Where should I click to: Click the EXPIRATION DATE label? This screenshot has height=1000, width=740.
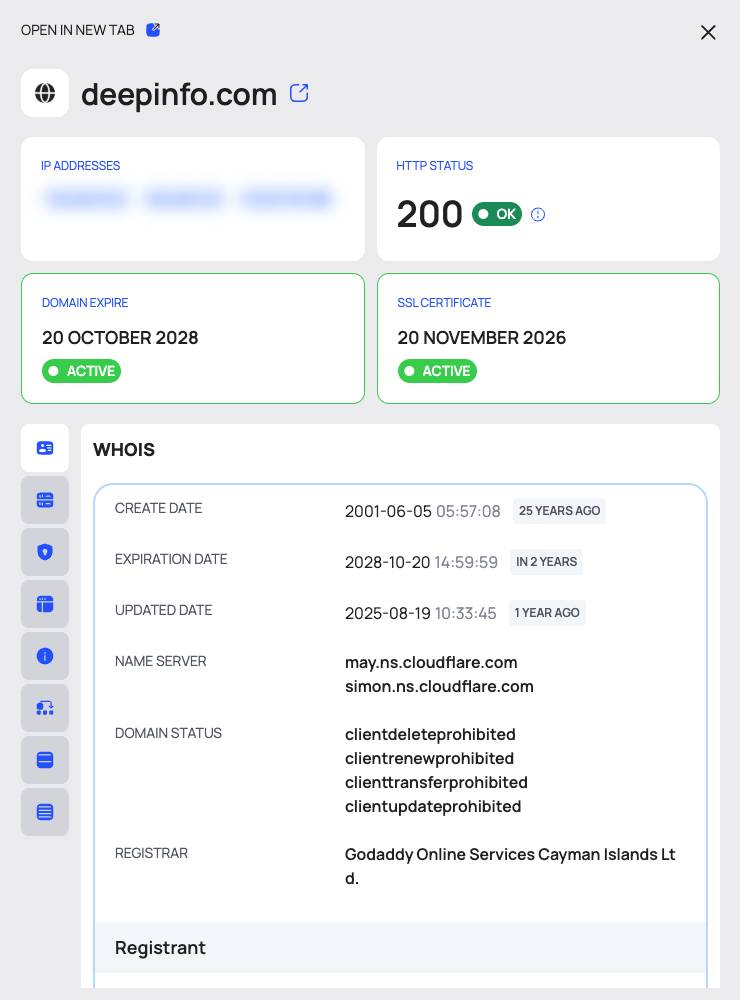click(171, 559)
